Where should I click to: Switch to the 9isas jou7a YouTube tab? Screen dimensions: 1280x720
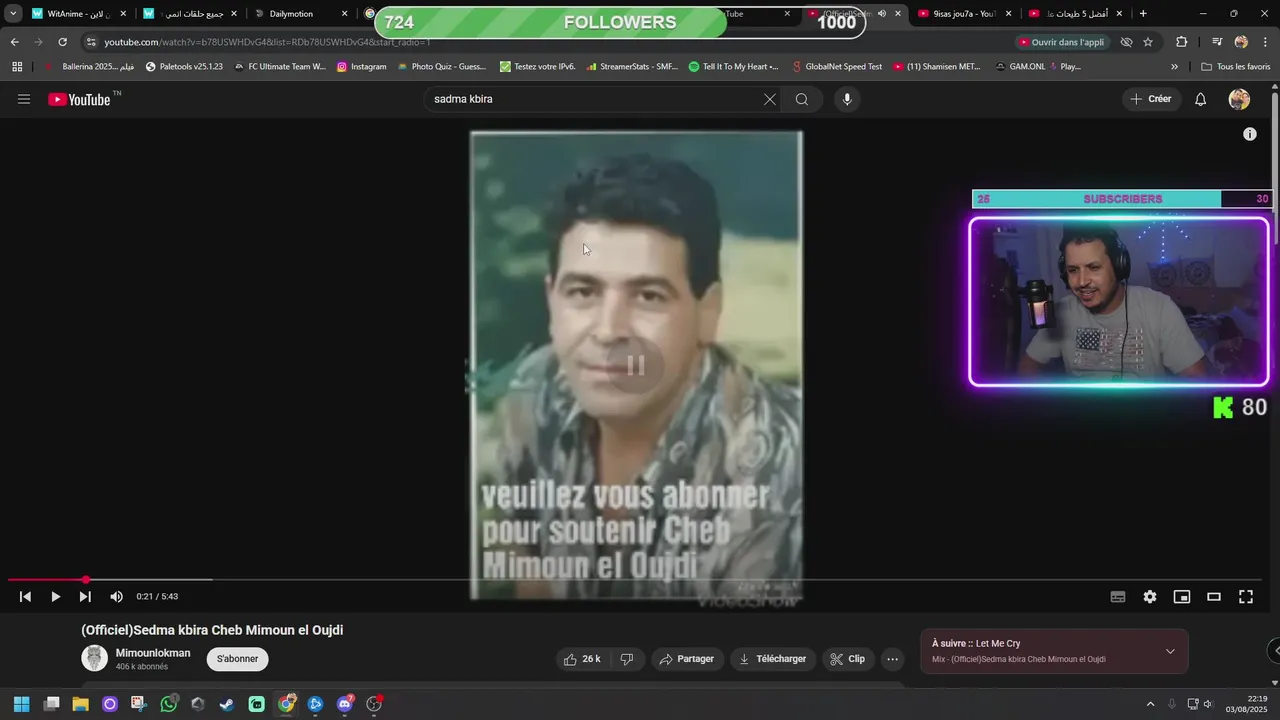[965, 14]
